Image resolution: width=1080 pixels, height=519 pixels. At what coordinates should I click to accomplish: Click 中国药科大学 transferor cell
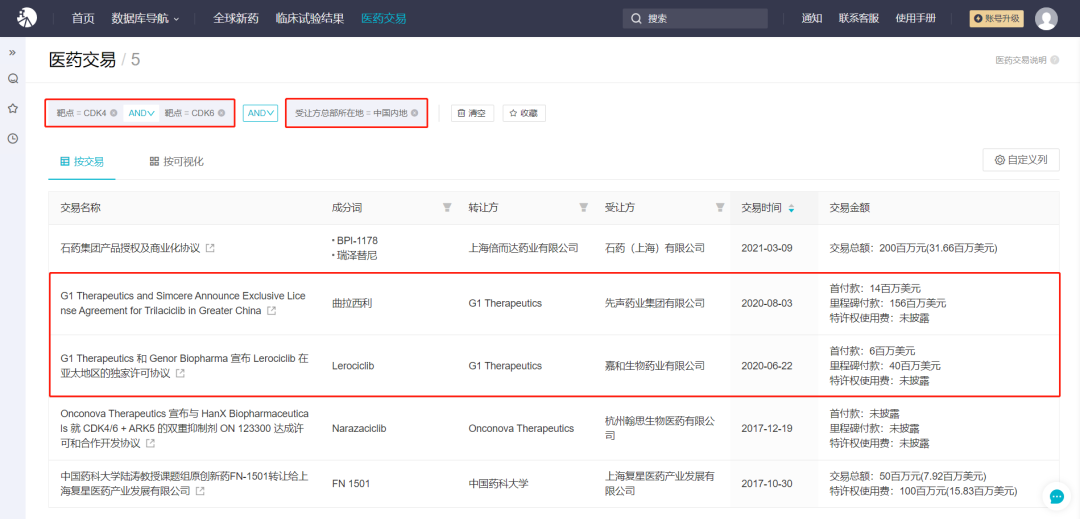point(498,483)
